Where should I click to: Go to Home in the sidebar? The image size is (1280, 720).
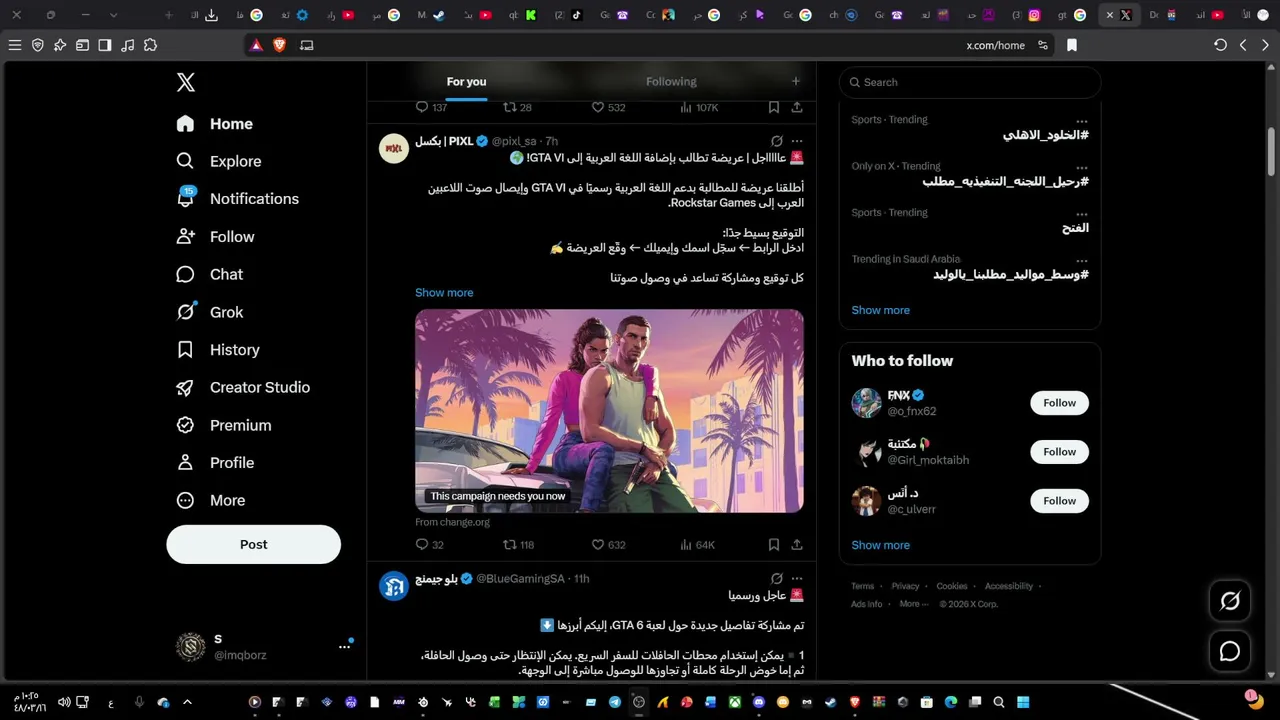click(x=214, y=124)
